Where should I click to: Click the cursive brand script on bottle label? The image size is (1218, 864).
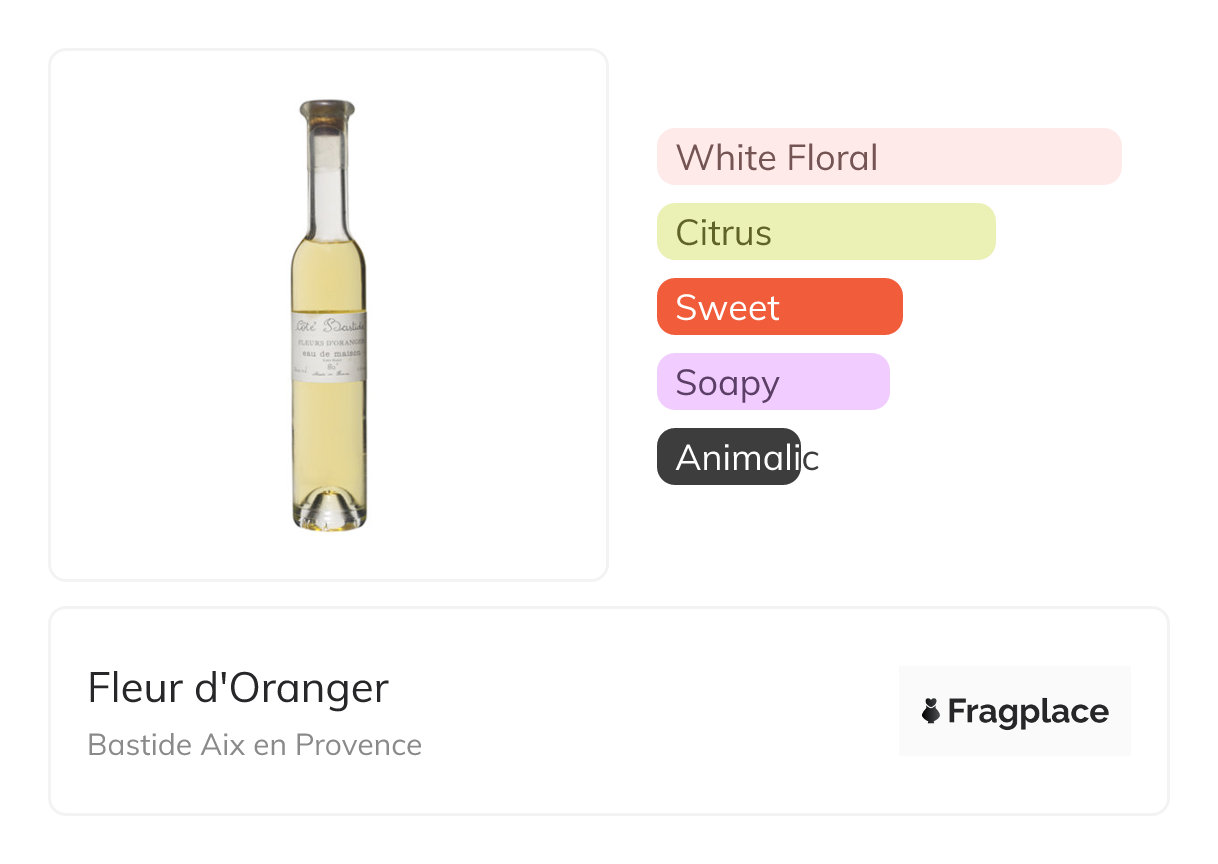pos(329,325)
